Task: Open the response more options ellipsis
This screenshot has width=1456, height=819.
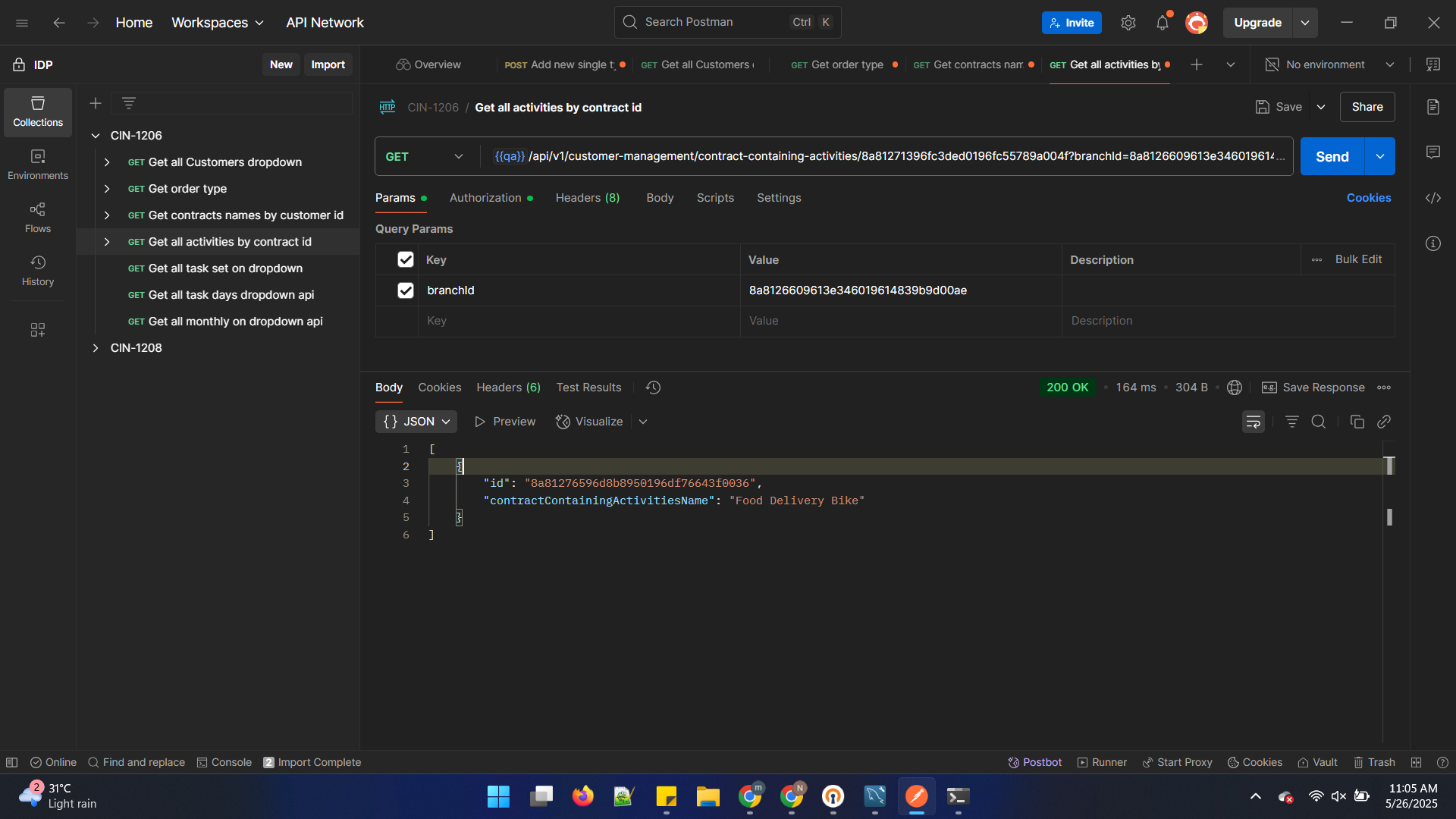Action: tap(1384, 388)
